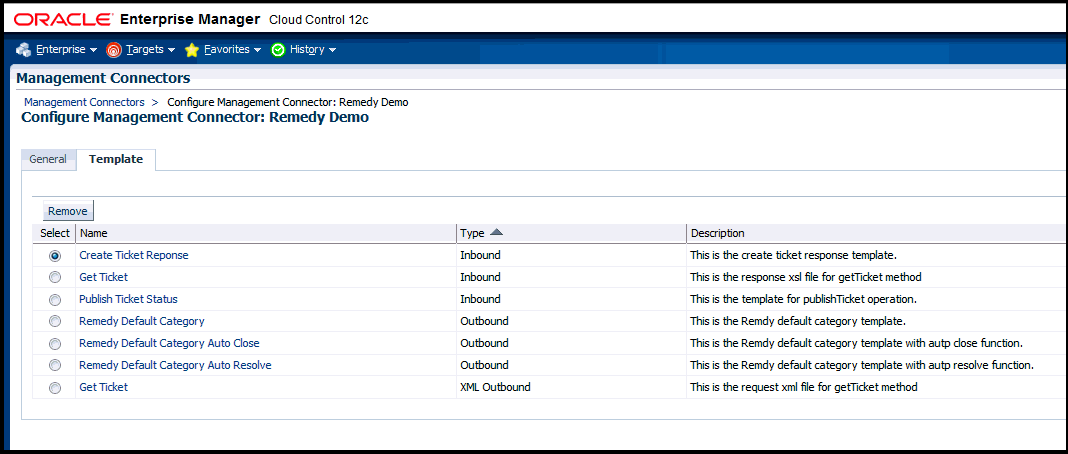Expand the Favorites dropdown menu
1068x454 pixels.
232,50
